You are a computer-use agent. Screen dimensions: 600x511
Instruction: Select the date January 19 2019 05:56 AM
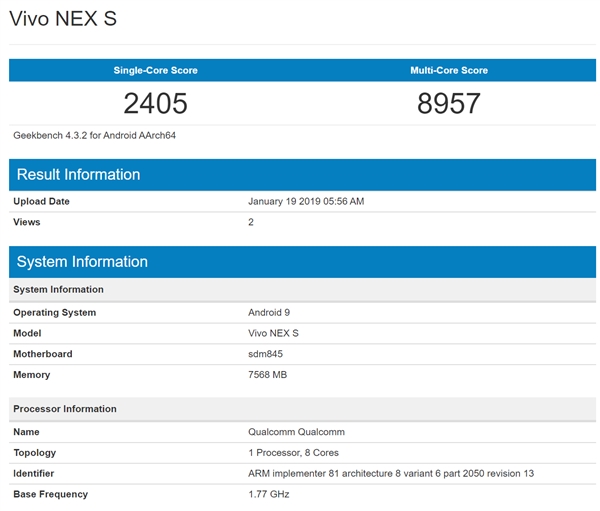306,201
